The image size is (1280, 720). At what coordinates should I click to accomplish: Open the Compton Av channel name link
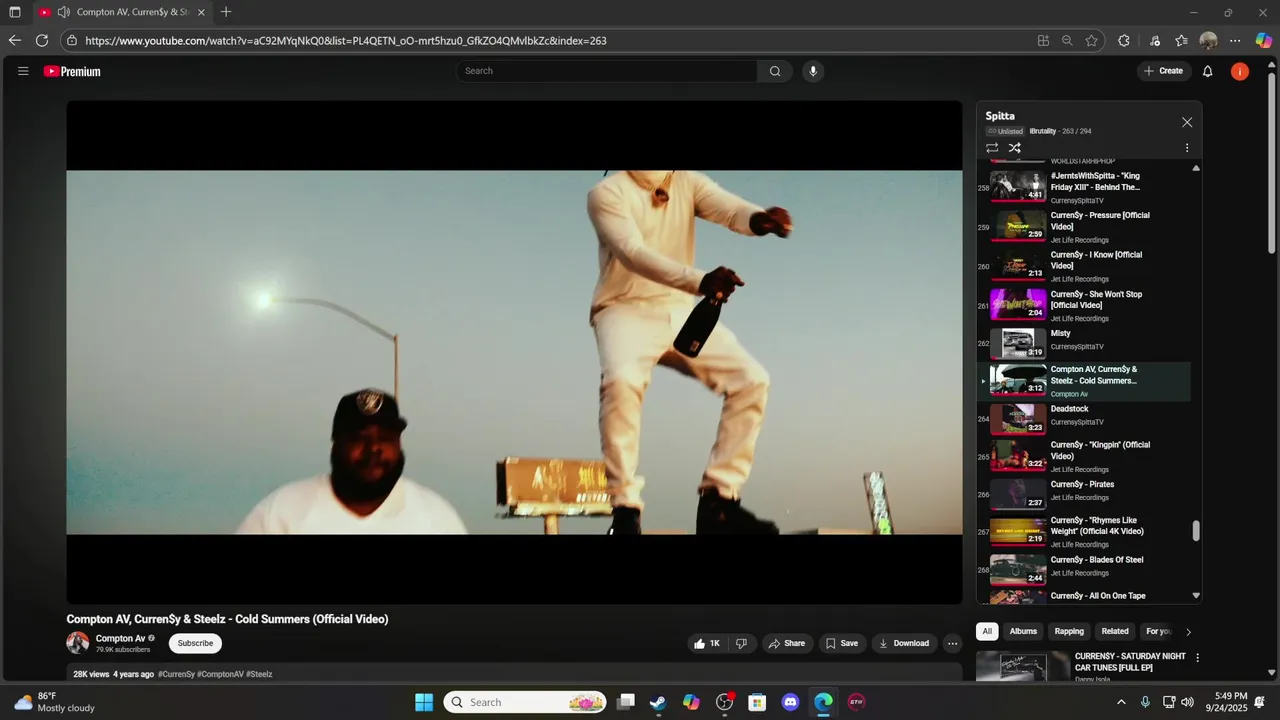pos(120,638)
